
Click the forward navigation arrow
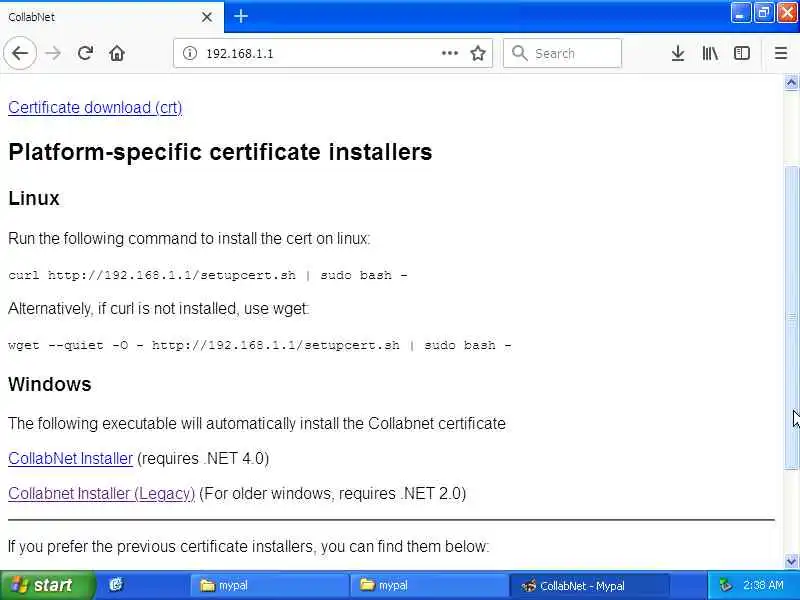53,53
